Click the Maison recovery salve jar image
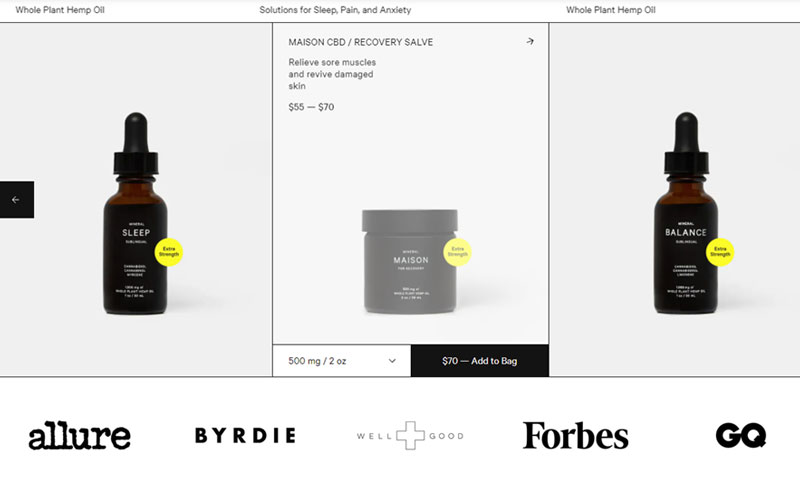Viewport: 800px width, 487px height. (410, 261)
